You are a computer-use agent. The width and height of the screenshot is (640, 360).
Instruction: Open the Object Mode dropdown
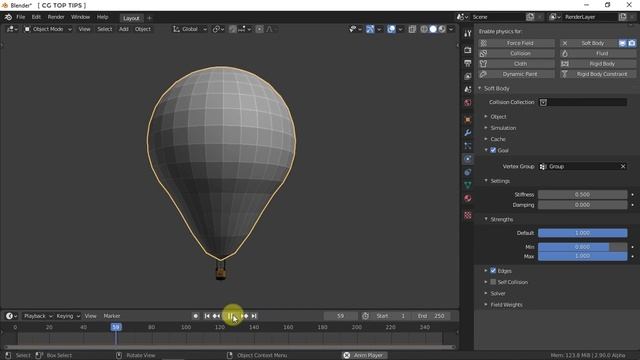pos(48,29)
